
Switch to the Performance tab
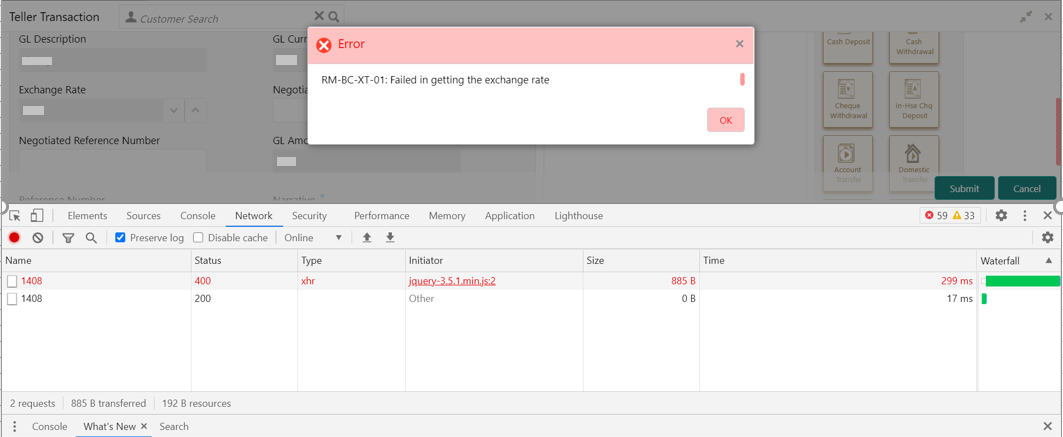point(382,215)
